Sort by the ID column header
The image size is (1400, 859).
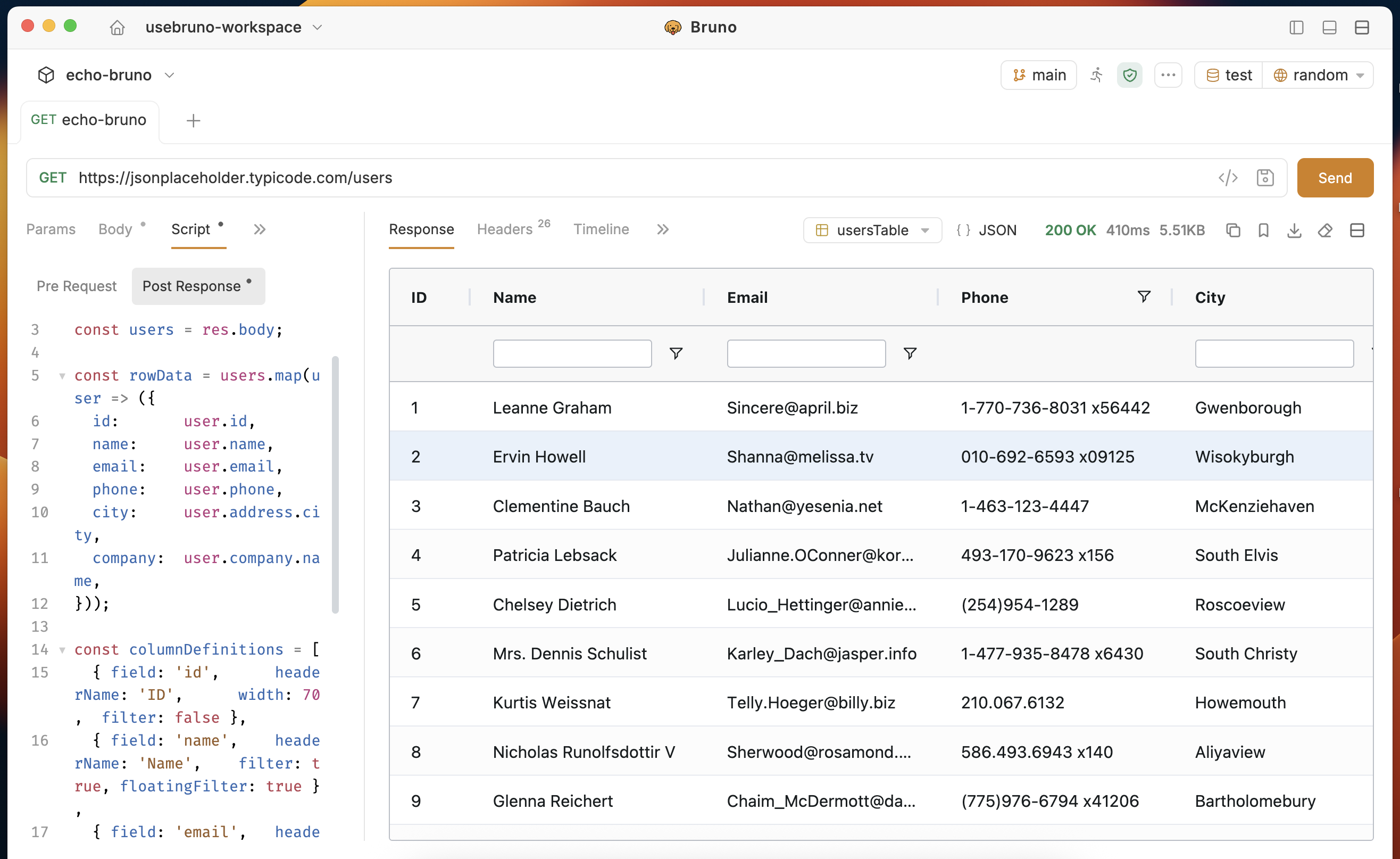point(419,298)
